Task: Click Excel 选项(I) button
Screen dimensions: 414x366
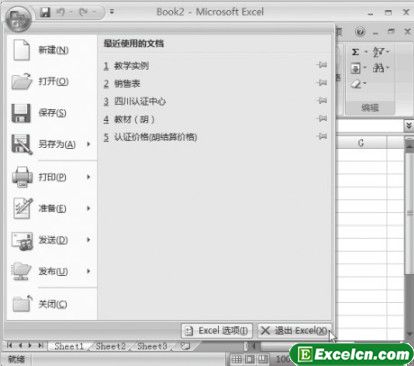Action: 217,331
